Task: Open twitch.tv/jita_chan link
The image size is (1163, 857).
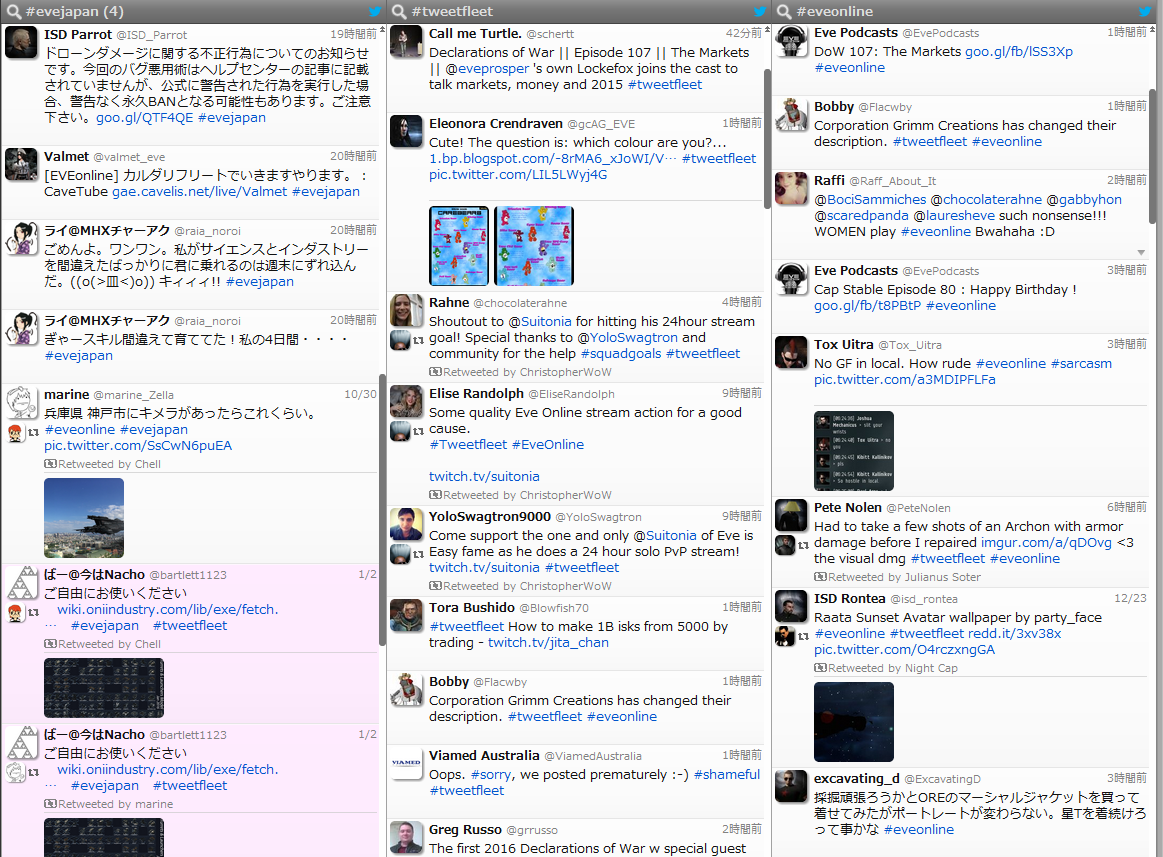Action: click(x=548, y=643)
